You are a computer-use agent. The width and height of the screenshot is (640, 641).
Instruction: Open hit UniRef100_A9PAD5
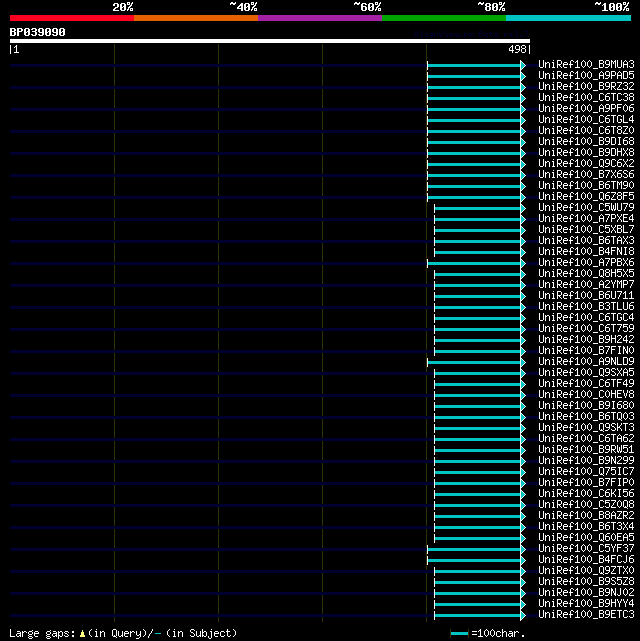pyautogui.click(x=586, y=76)
